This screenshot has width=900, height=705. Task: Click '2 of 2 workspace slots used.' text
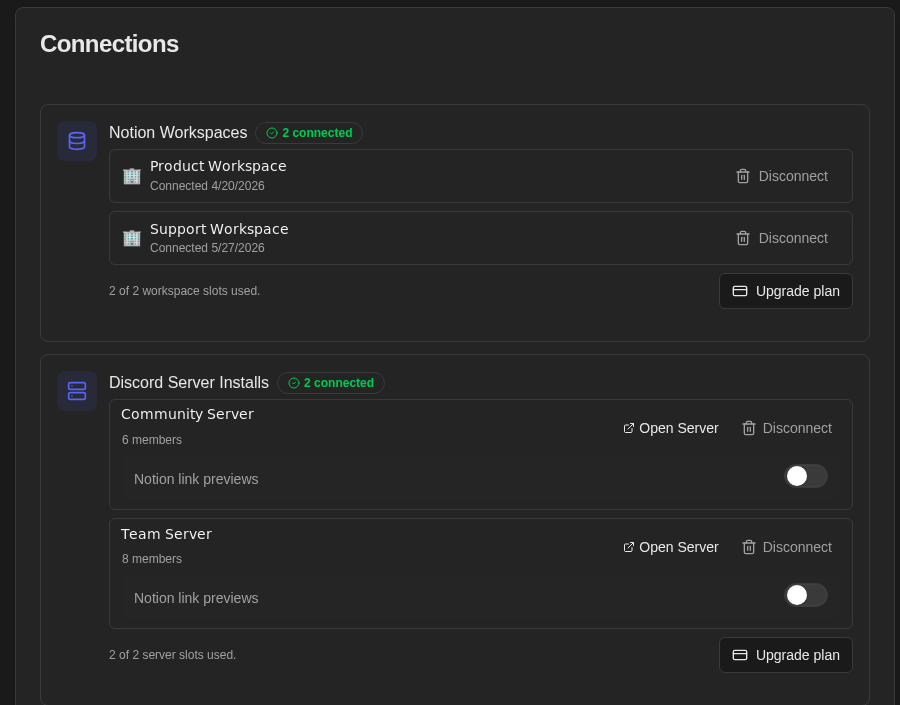coord(184,291)
